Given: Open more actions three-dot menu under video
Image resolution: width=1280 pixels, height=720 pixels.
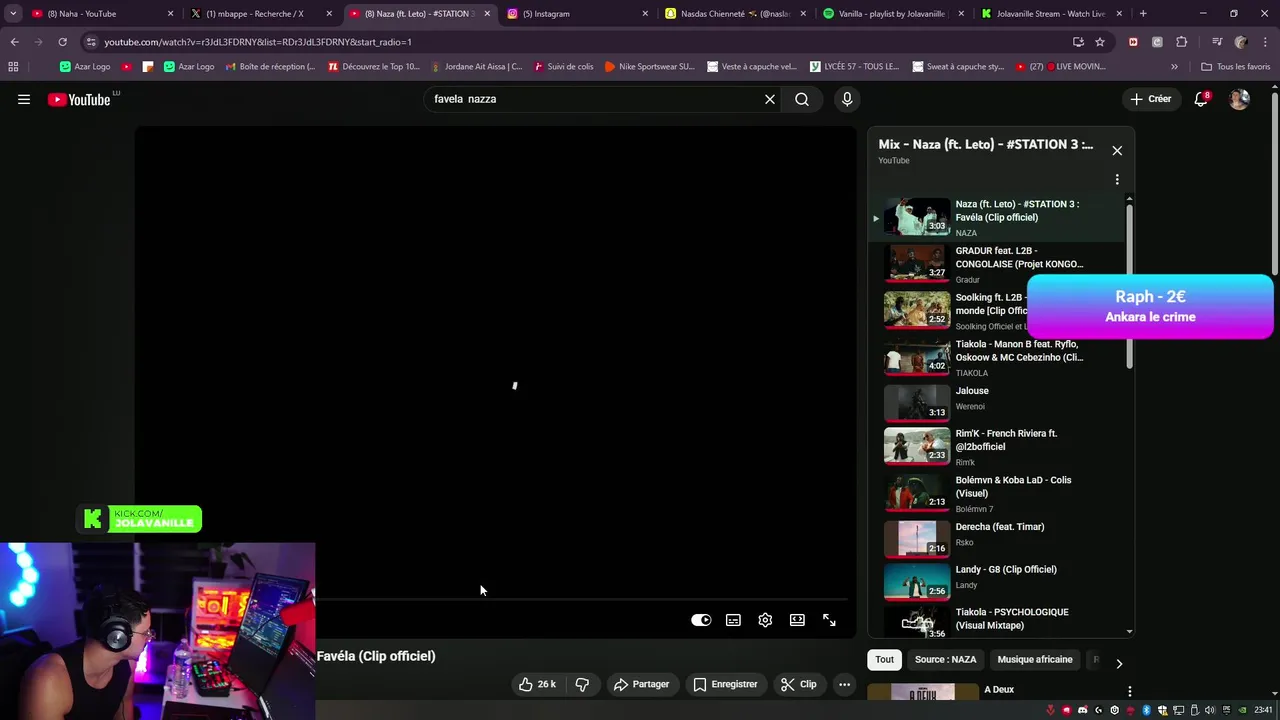Looking at the screenshot, I should coord(845,684).
